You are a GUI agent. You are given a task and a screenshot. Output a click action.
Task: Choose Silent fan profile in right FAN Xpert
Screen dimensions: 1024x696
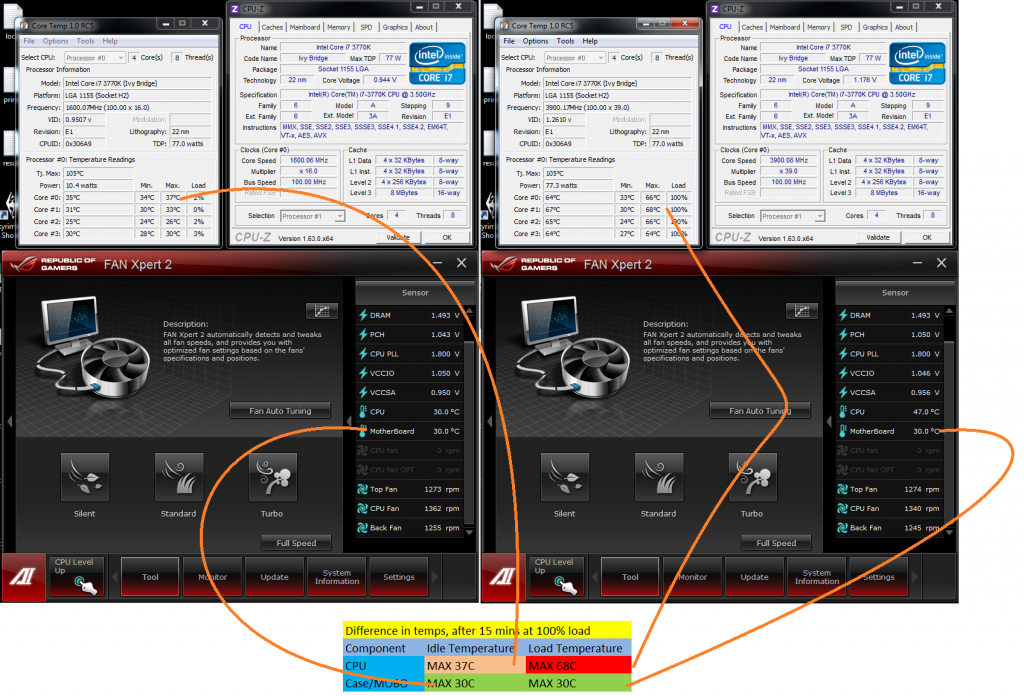[x=565, y=477]
